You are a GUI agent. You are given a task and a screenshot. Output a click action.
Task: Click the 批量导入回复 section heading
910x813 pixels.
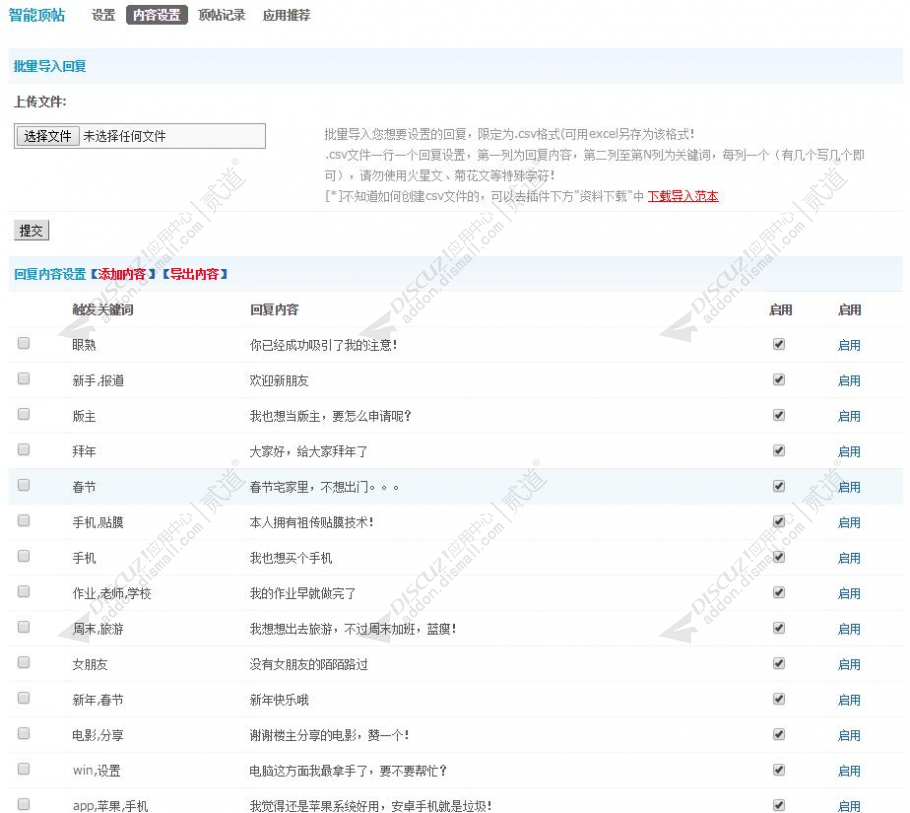tap(50, 66)
